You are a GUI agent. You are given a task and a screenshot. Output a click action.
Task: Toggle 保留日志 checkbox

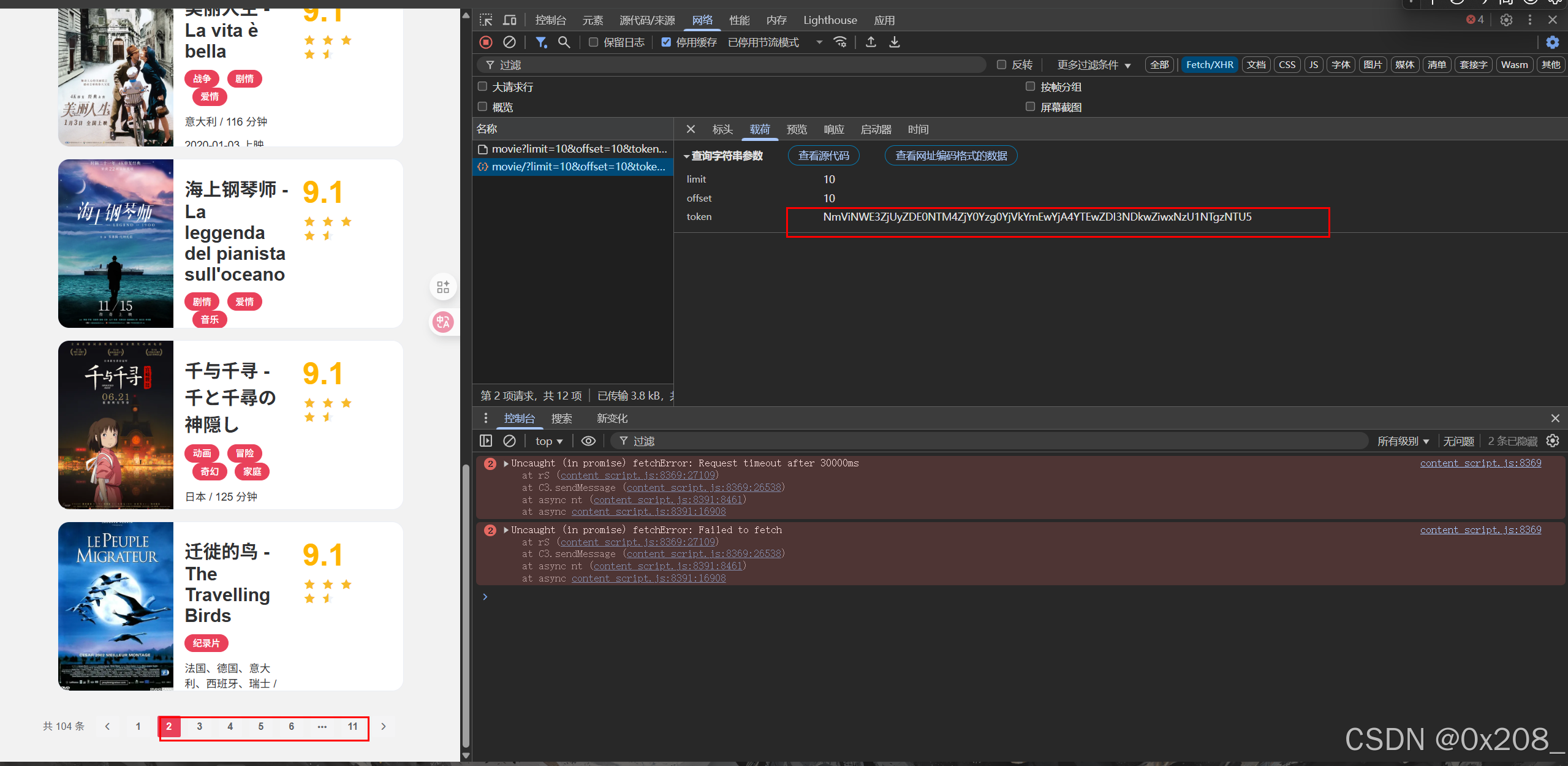click(593, 42)
